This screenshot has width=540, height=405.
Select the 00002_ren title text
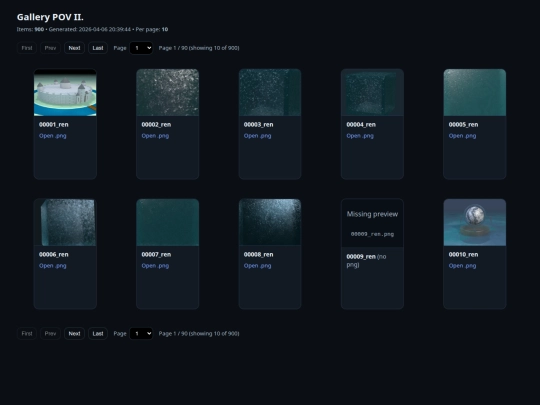coord(156,125)
